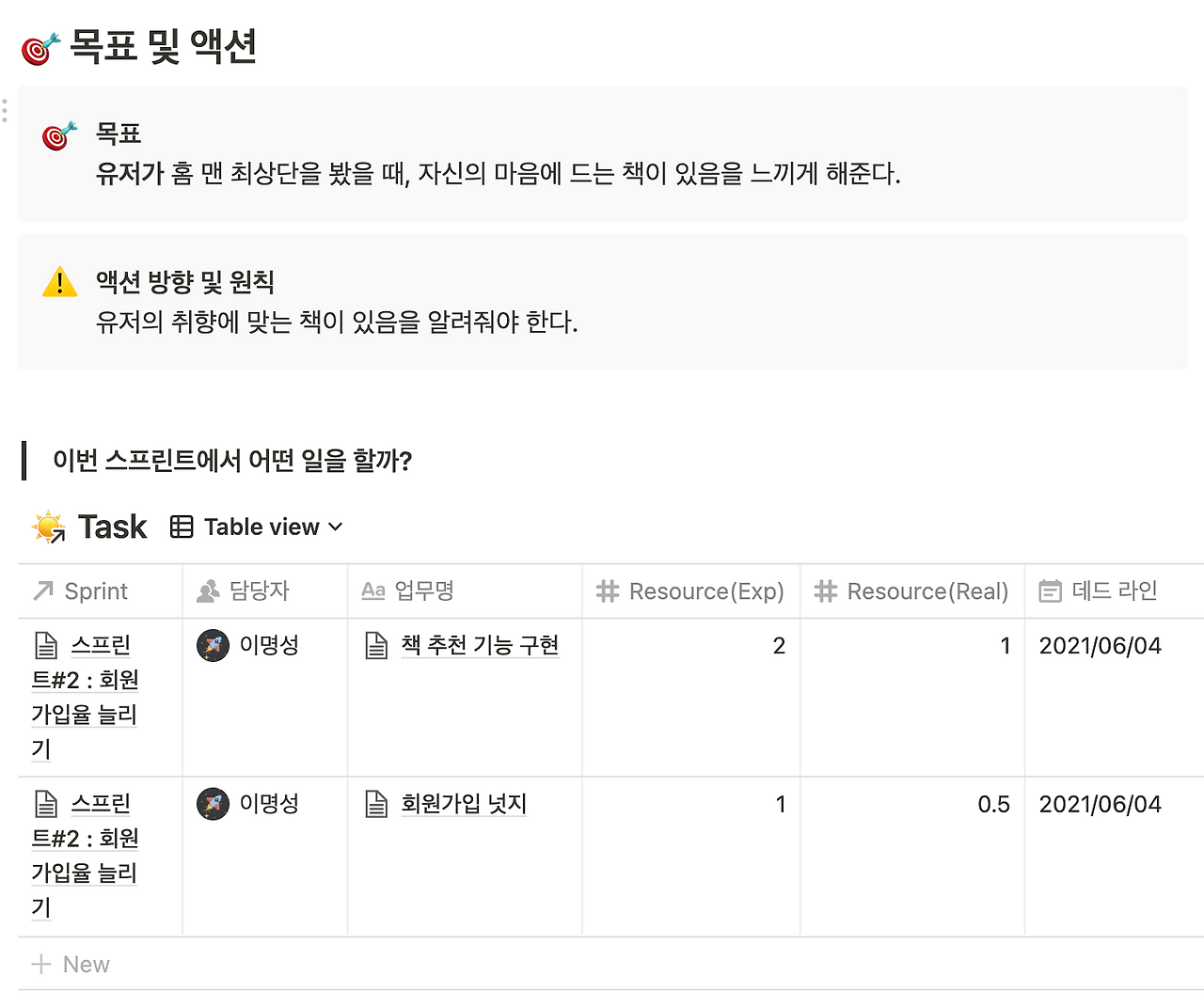Image resolution: width=1204 pixels, height=1007 pixels.
Task: Click 이명성's rocket avatar in the first row
Action: click(213, 645)
